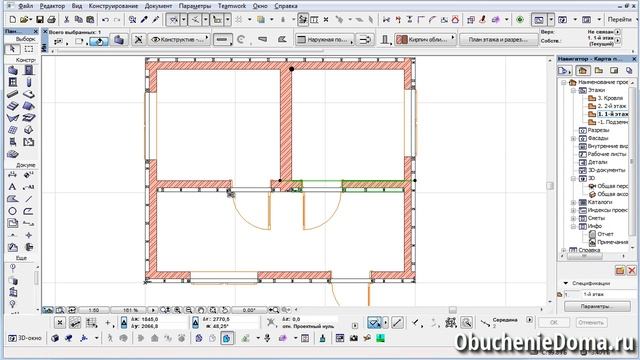Open the Документ menu

point(158,6)
